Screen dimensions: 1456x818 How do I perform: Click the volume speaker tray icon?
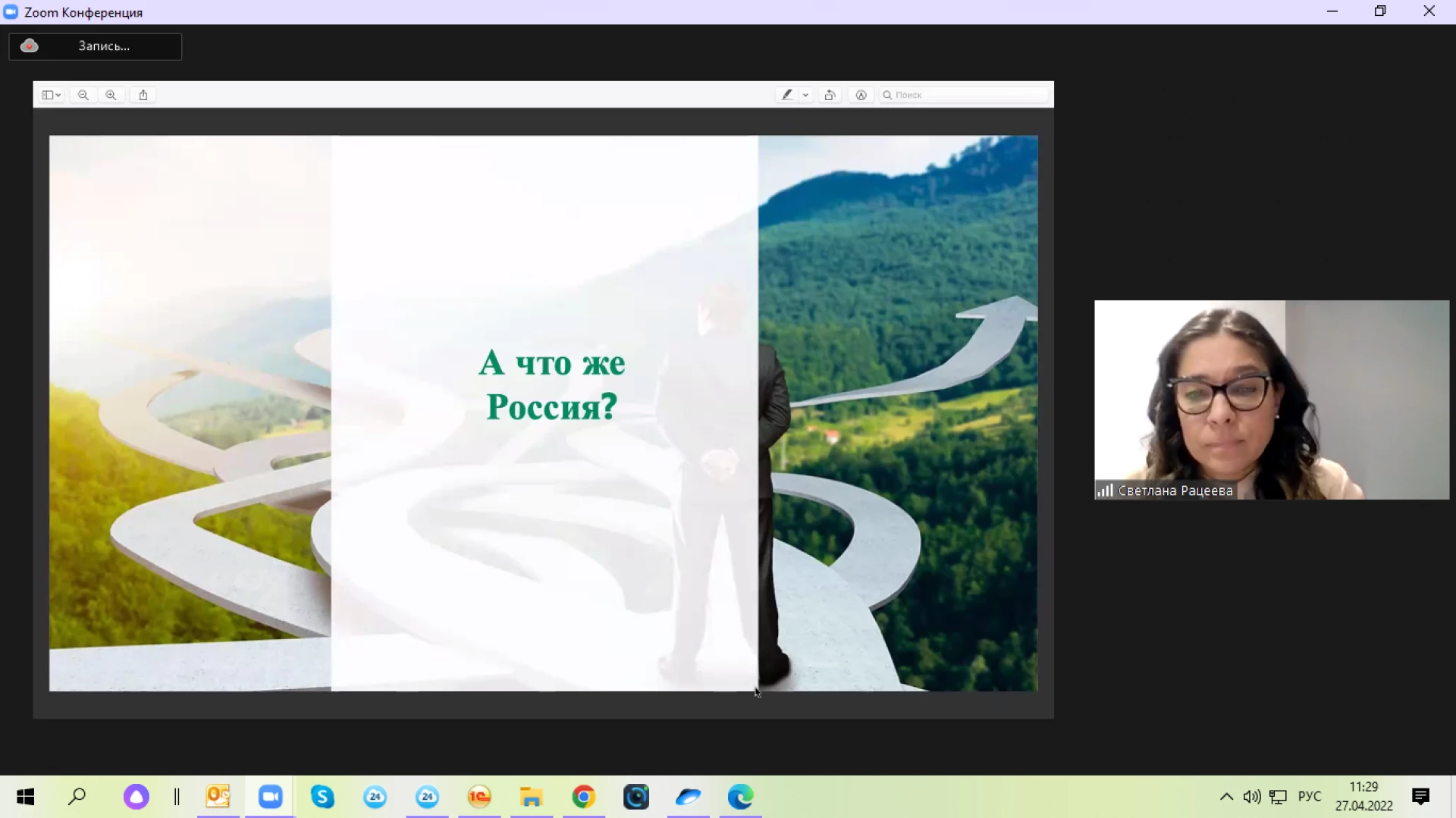(1252, 797)
